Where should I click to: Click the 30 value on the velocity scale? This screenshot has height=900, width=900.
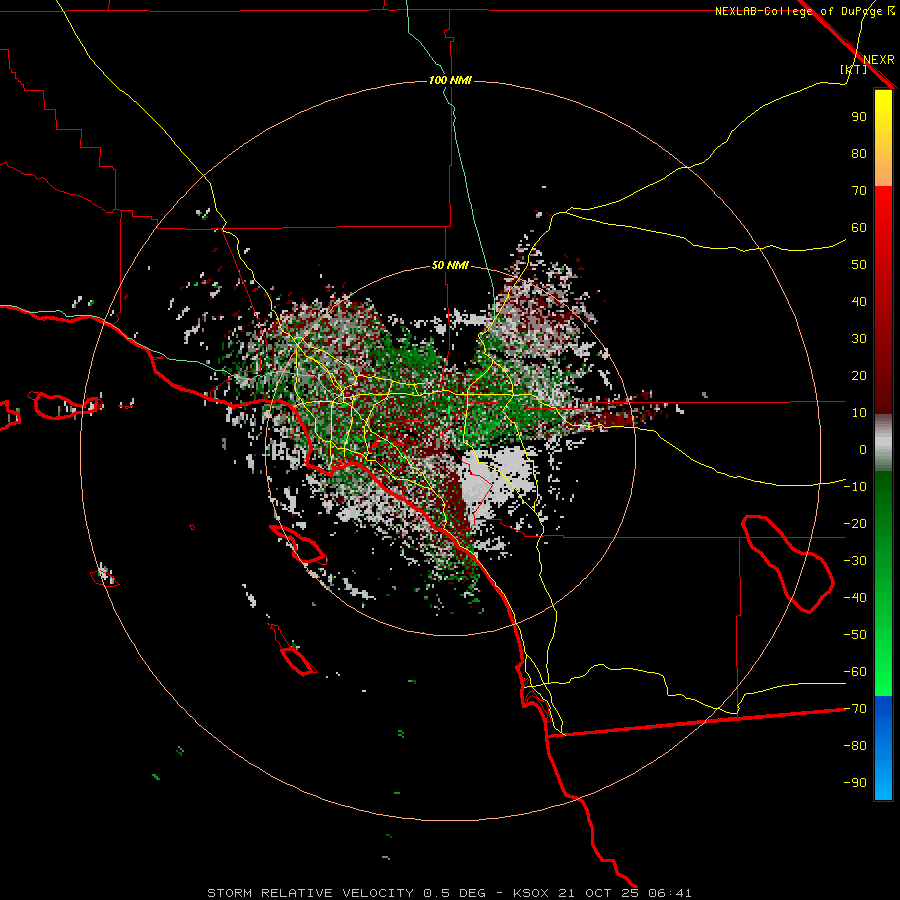859,339
